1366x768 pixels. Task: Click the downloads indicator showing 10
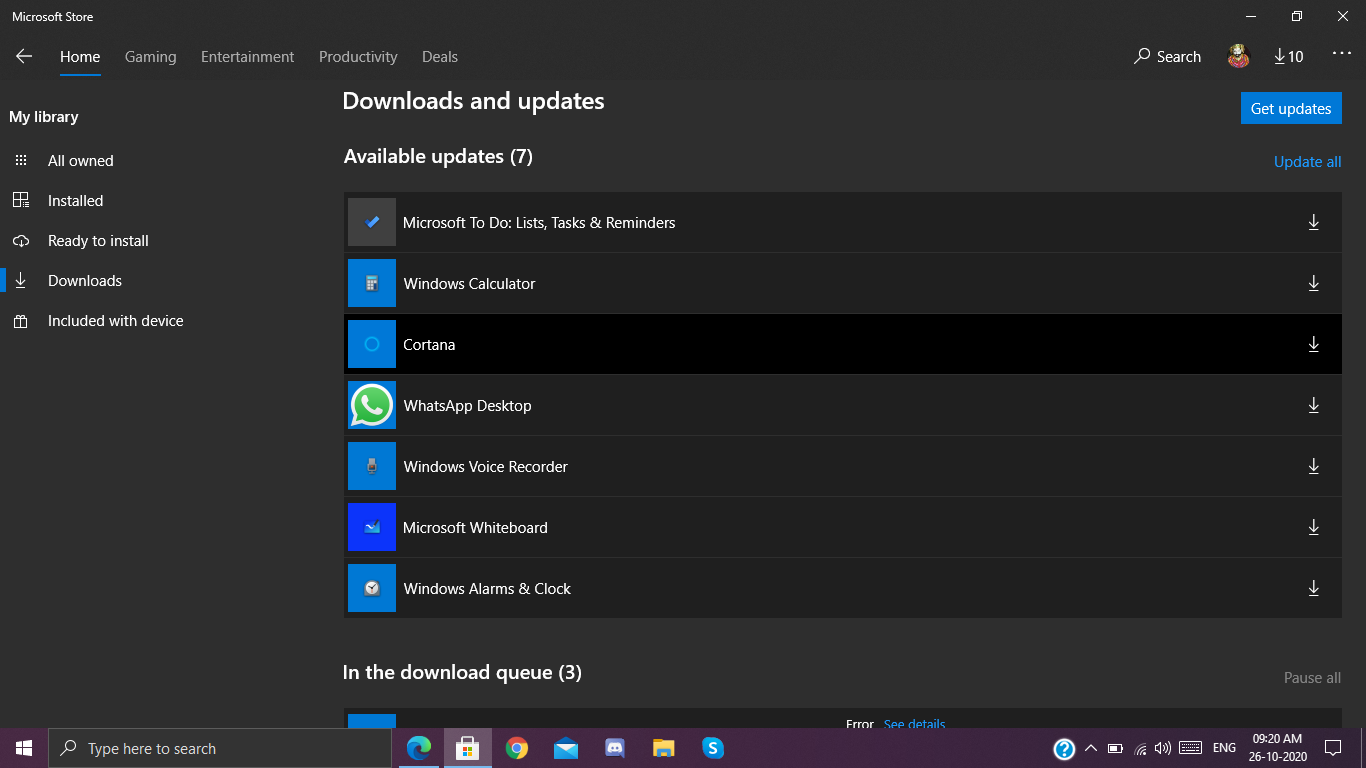pyautogui.click(x=1288, y=57)
